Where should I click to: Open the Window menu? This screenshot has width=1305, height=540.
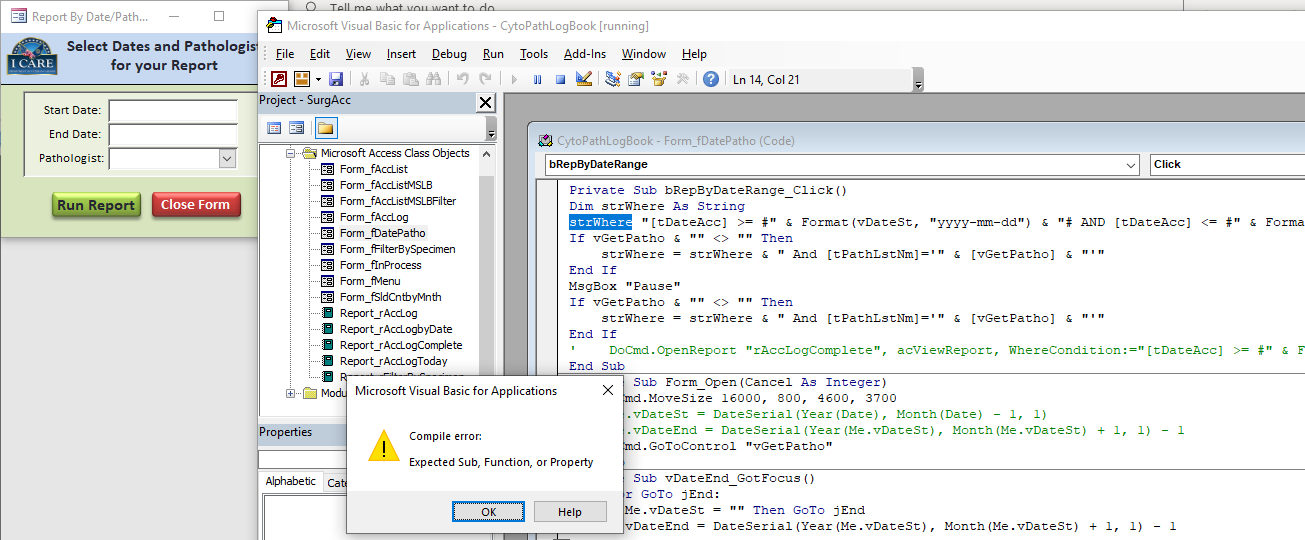(x=644, y=54)
